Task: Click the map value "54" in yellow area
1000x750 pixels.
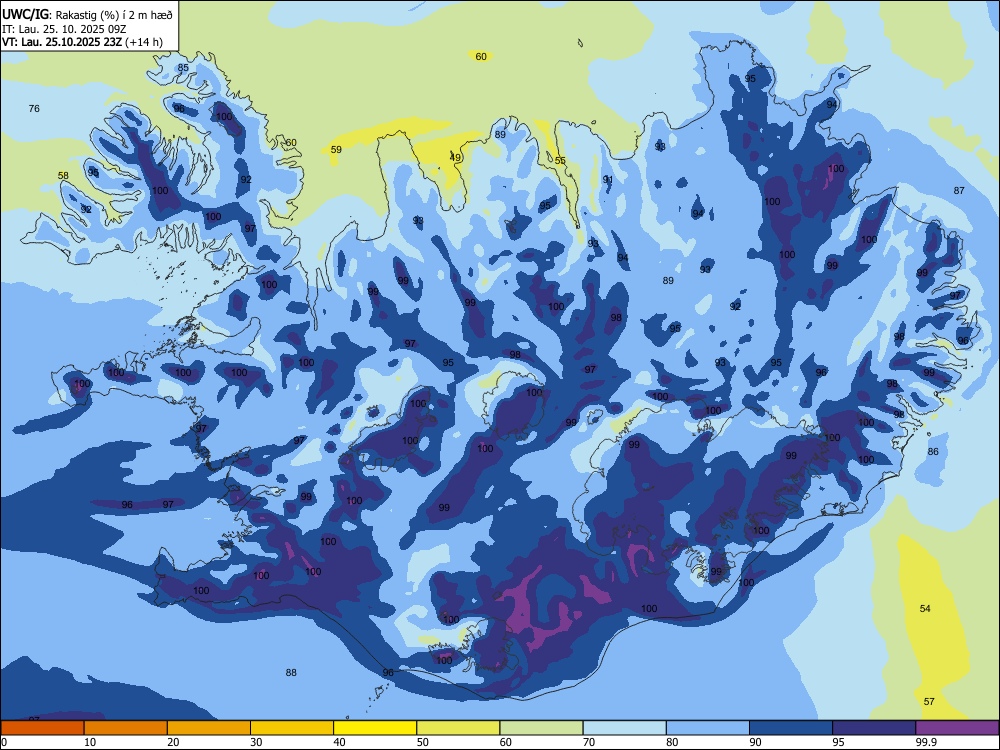Action: [x=925, y=608]
